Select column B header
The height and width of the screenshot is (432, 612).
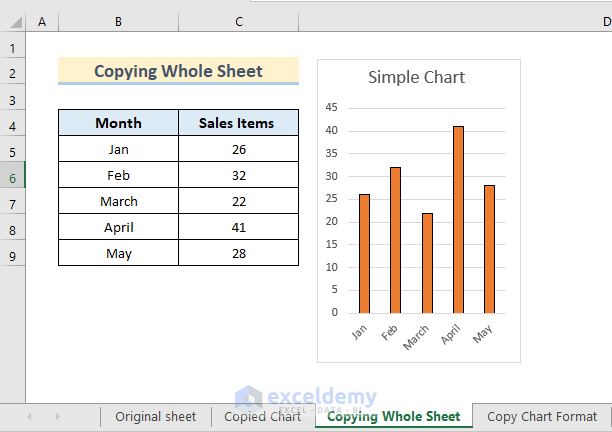click(x=118, y=21)
